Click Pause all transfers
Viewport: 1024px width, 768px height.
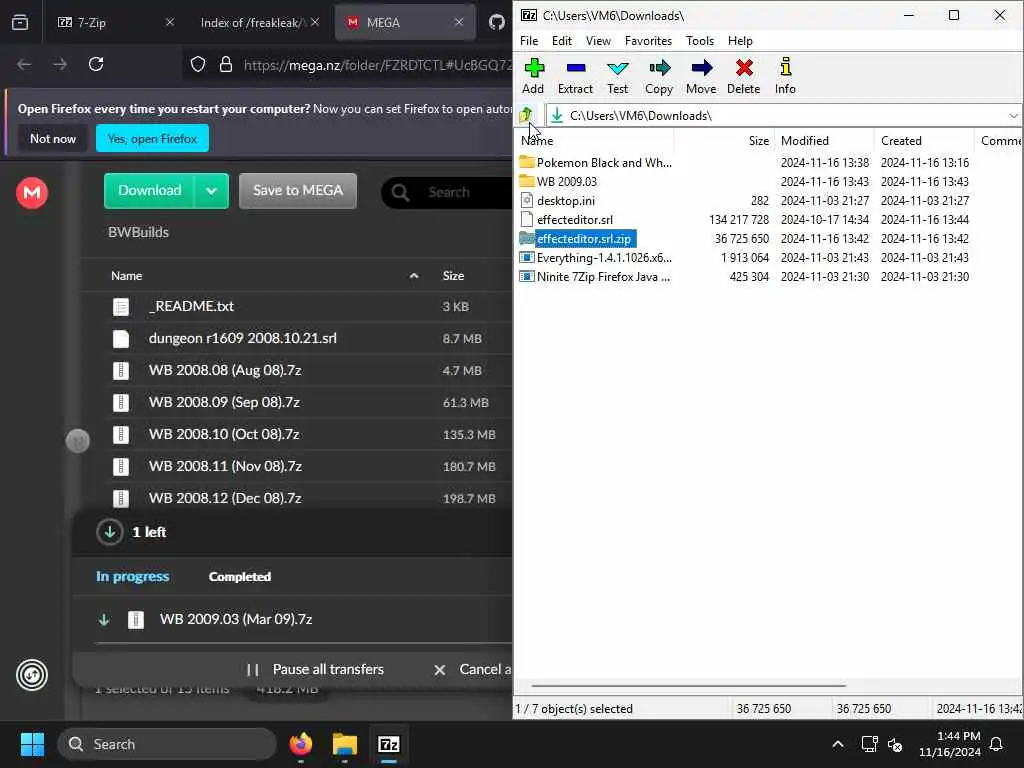pyautogui.click(x=315, y=669)
